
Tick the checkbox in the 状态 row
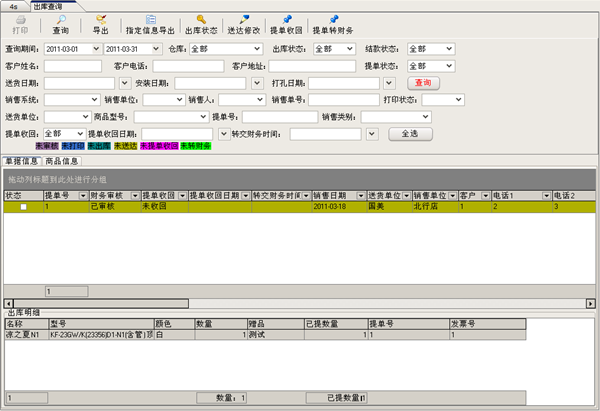[x=21, y=206]
